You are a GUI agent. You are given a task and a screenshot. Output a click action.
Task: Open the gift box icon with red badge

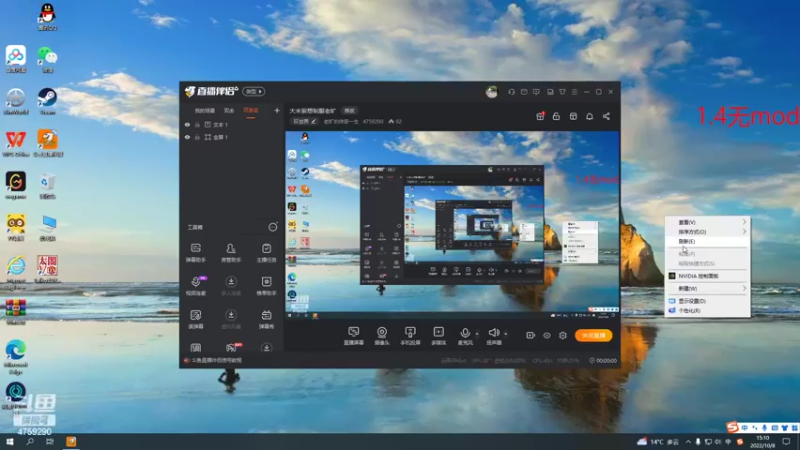pyautogui.click(x=540, y=116)
